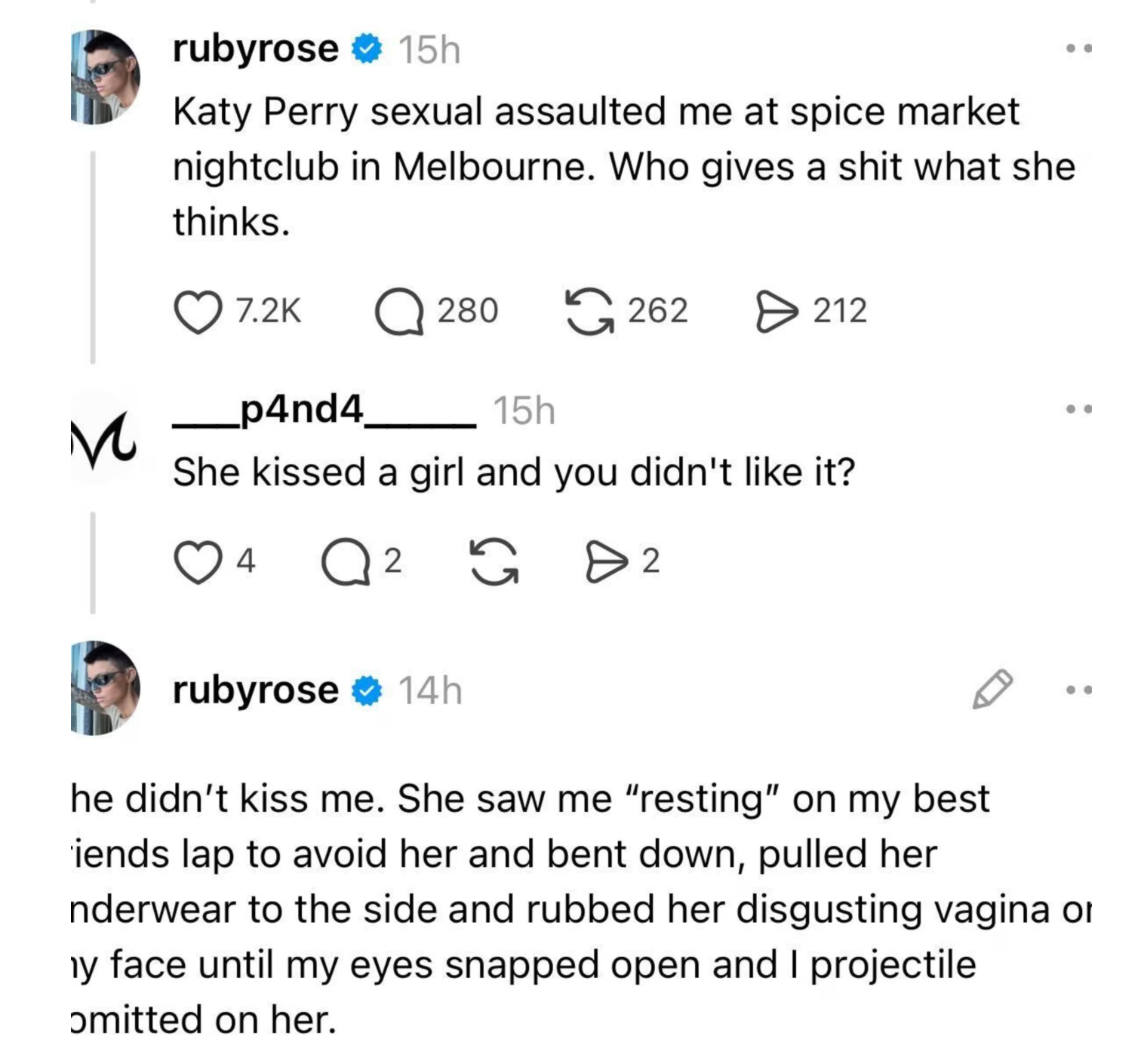Click rubyrose avatar on the 14h post
The image size is (1141, 1064).
coord(105,688)
